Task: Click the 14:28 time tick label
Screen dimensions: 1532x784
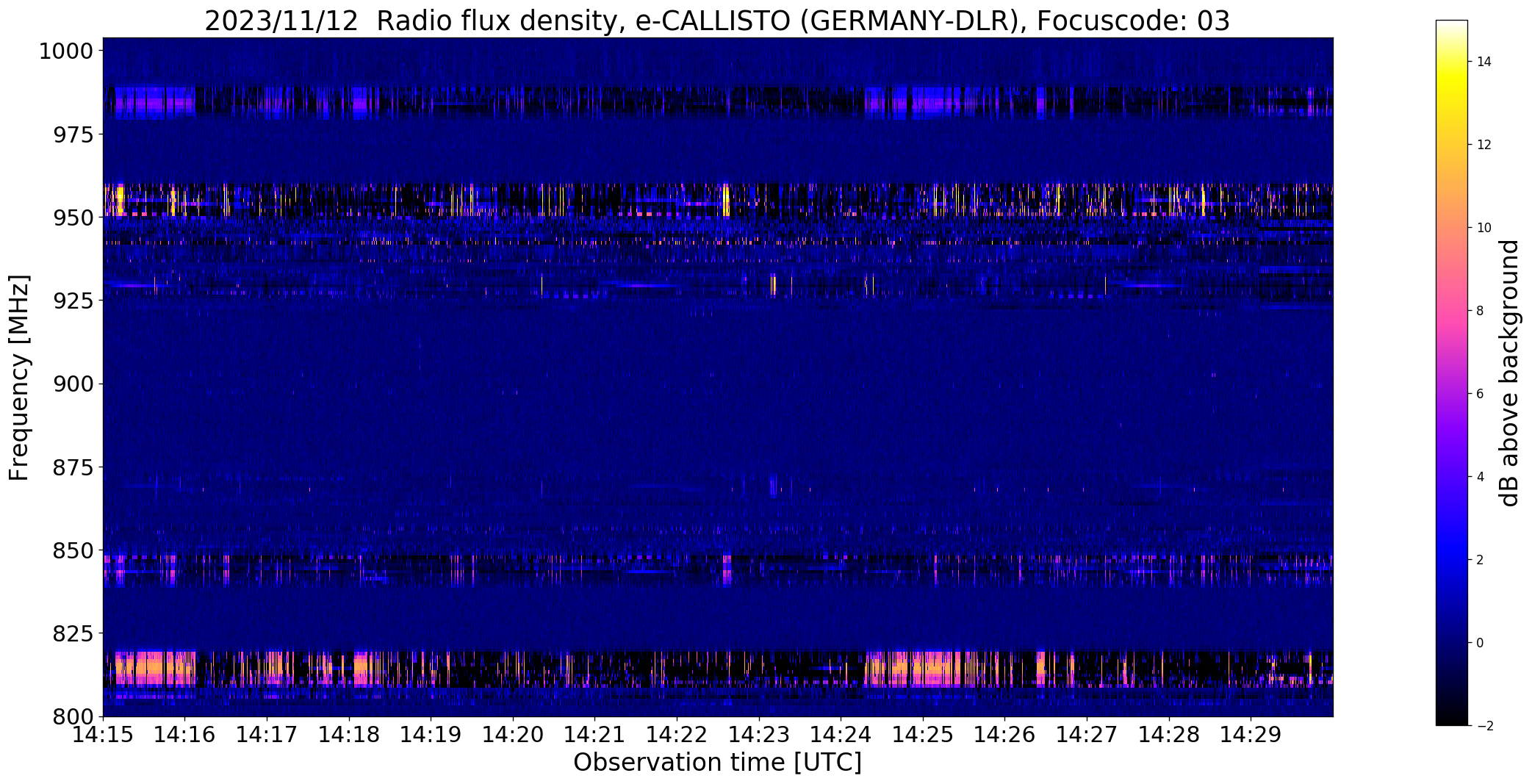Action: click(x=1170, y=735)
